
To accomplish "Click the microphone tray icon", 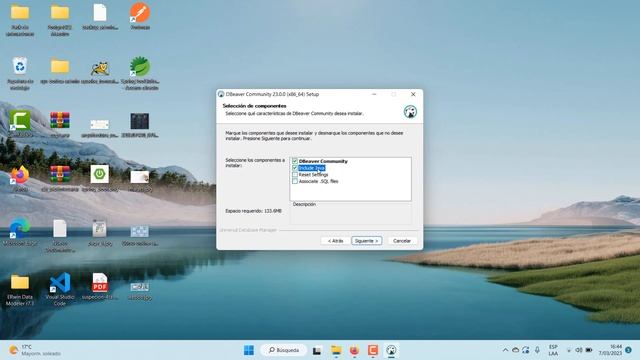I will pos(537,350).
